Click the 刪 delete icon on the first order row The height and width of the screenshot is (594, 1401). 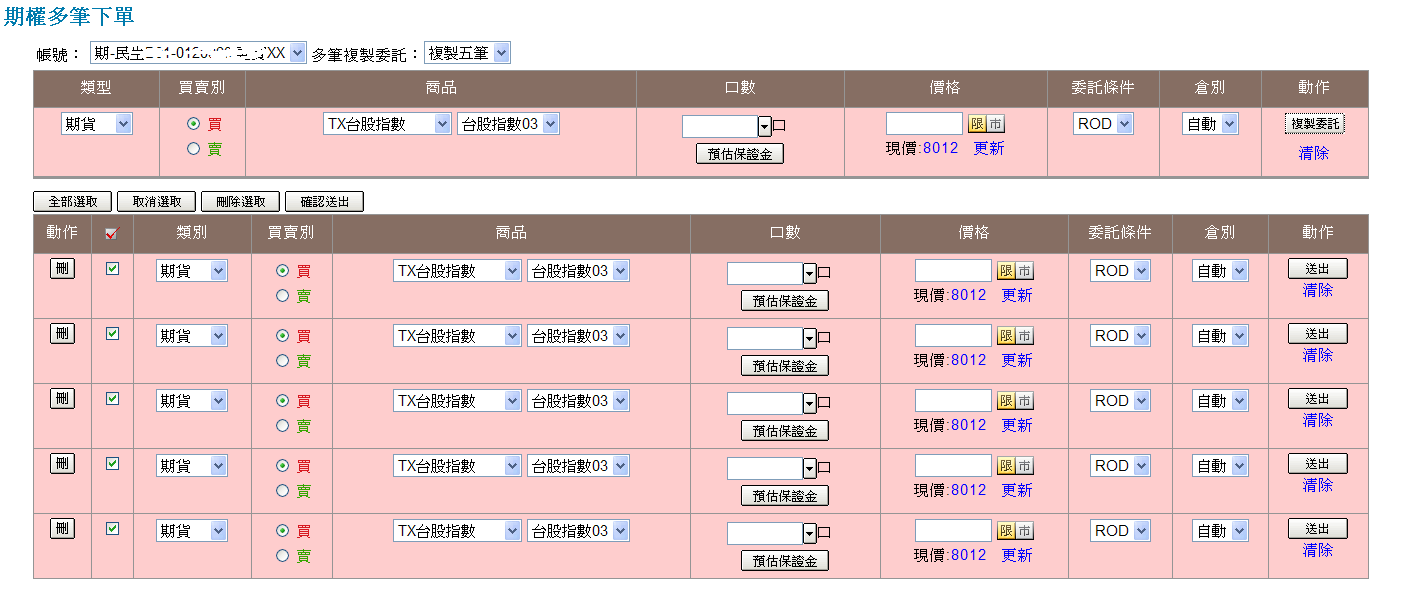click(62, 269)
